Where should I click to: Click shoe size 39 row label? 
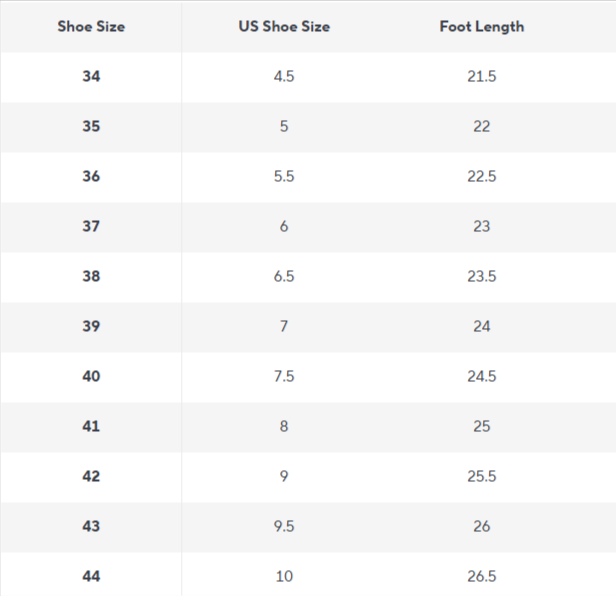tap(91, 327)
